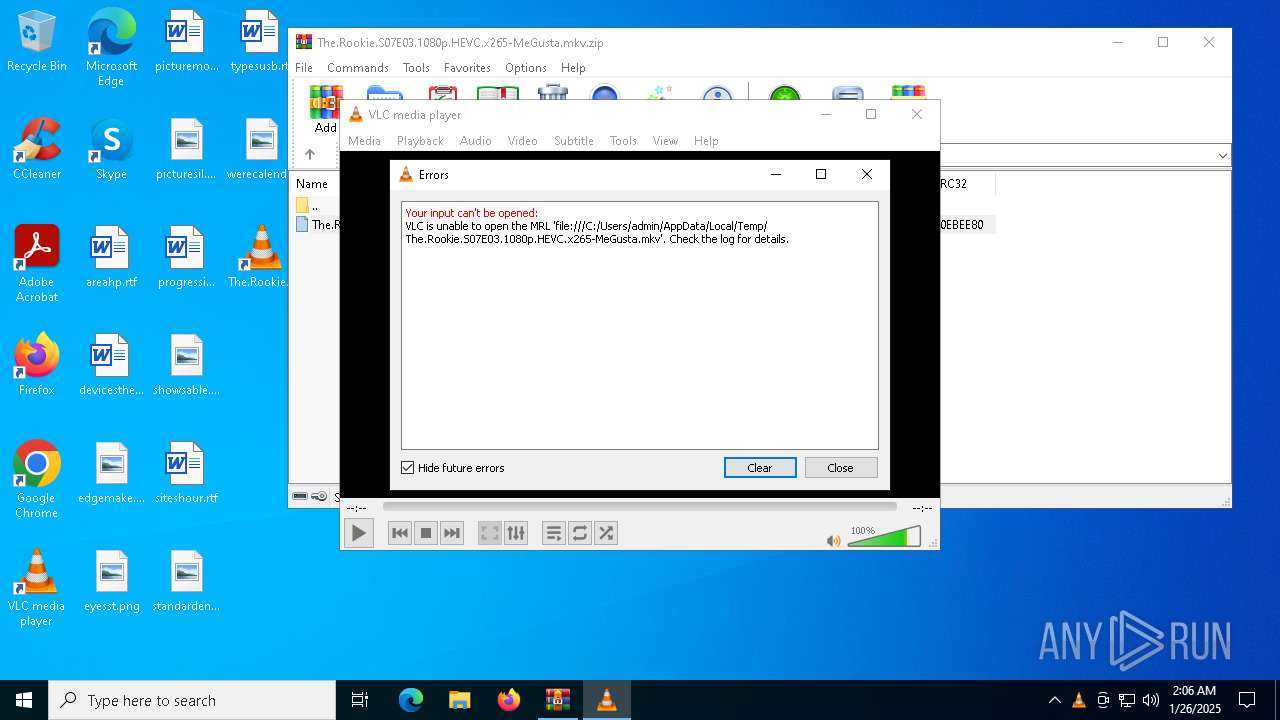
Task: Click the VLC stop playback button
Action: tap(426, 533)
